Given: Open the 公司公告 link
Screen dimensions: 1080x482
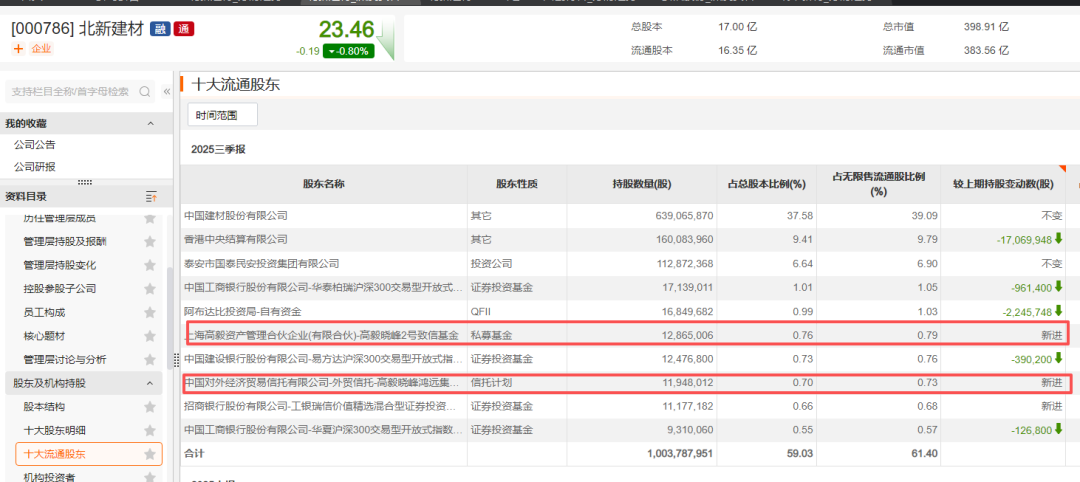Looking at the screenshot, I should pyautogui.click(x=34, y=145).
